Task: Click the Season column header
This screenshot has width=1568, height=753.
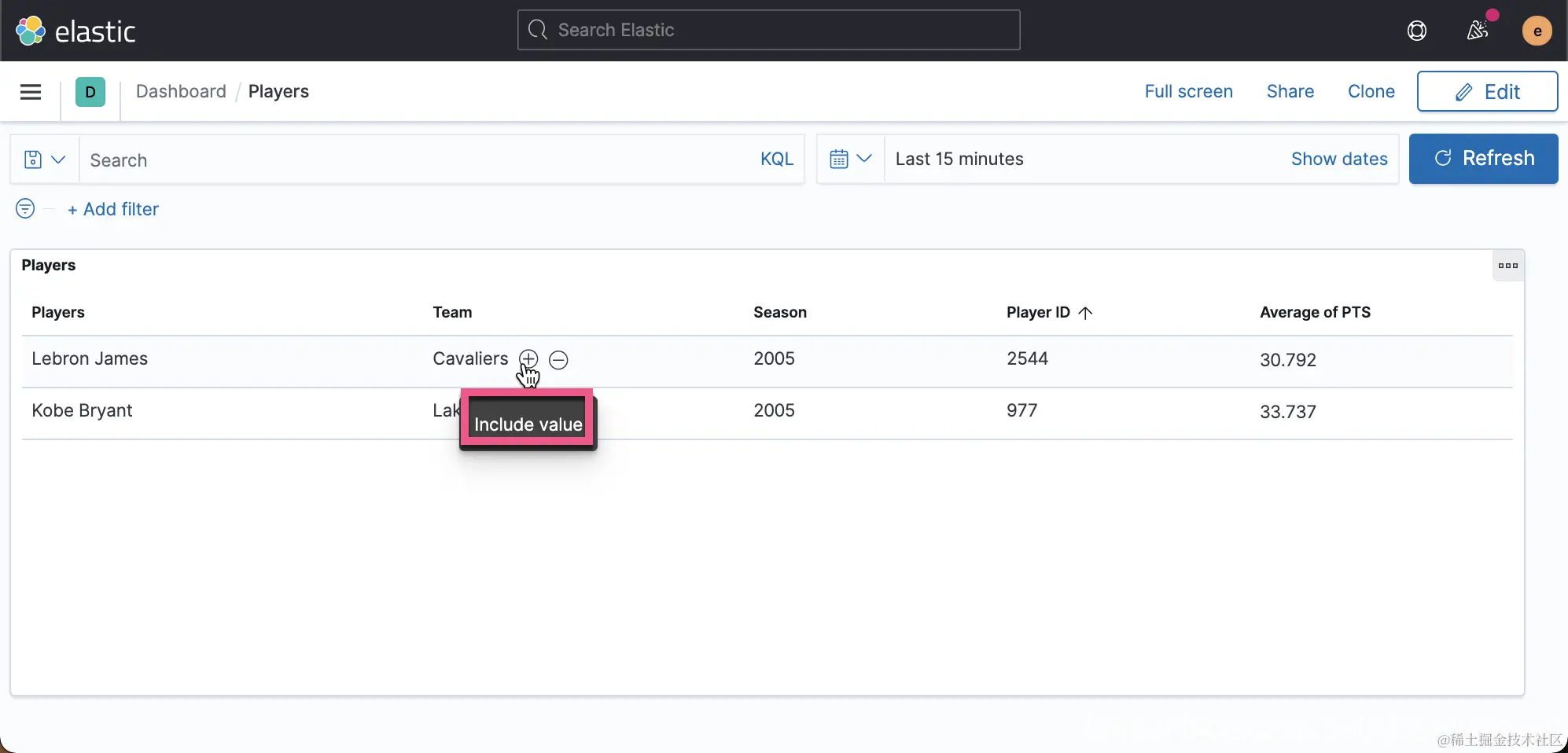Action: 780,312
